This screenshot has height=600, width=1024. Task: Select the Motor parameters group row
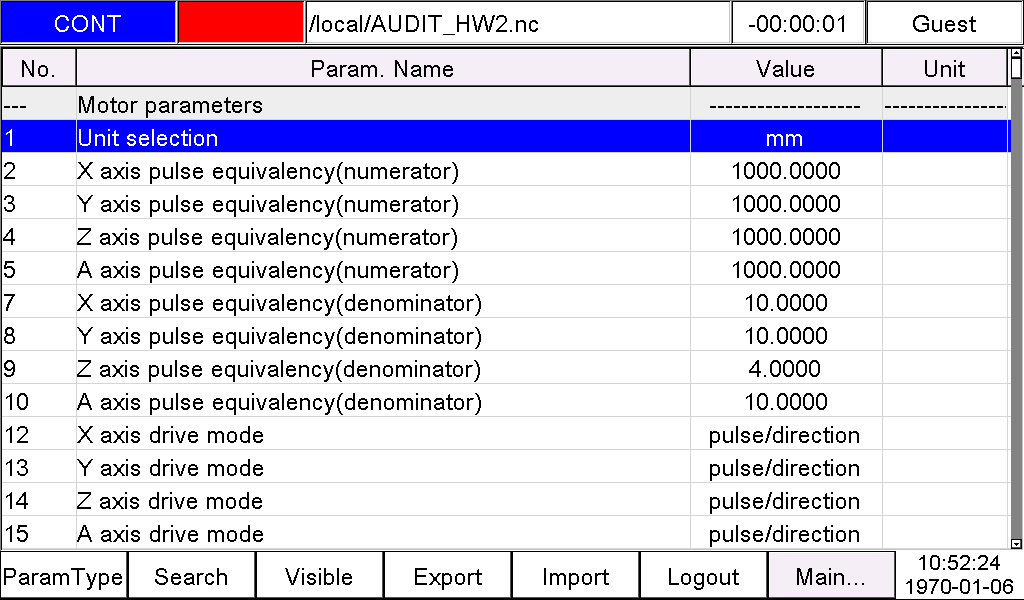pyautogui.click(x=505, y=104)
